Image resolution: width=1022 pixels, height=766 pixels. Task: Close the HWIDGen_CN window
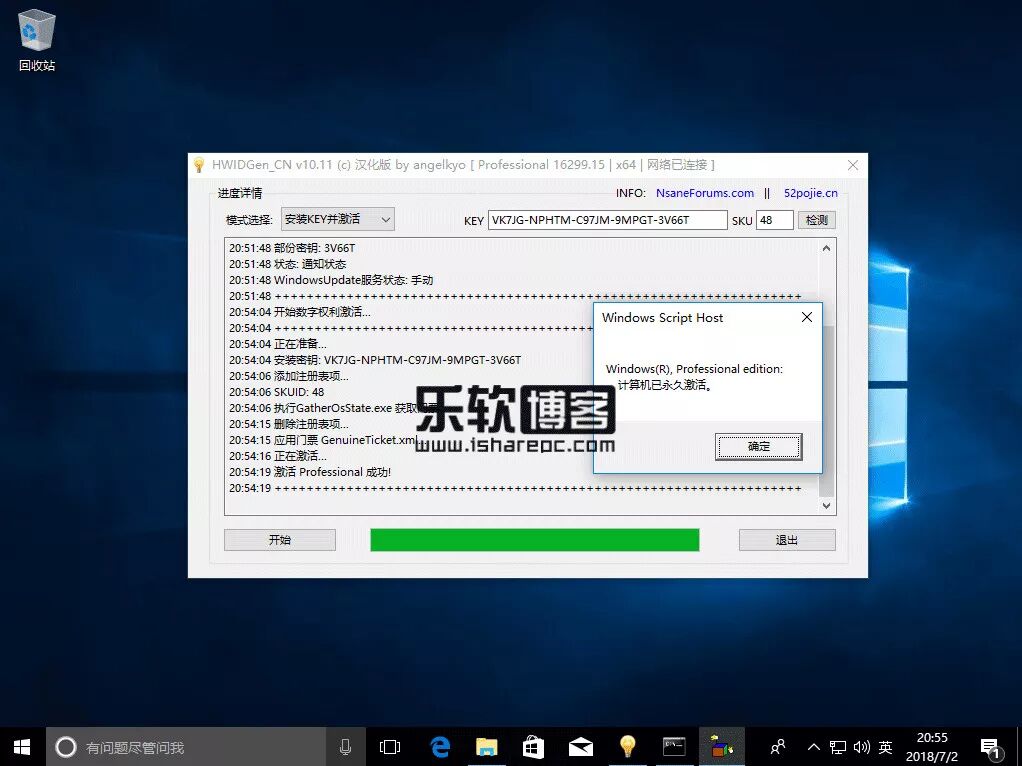tap(853, 166)
